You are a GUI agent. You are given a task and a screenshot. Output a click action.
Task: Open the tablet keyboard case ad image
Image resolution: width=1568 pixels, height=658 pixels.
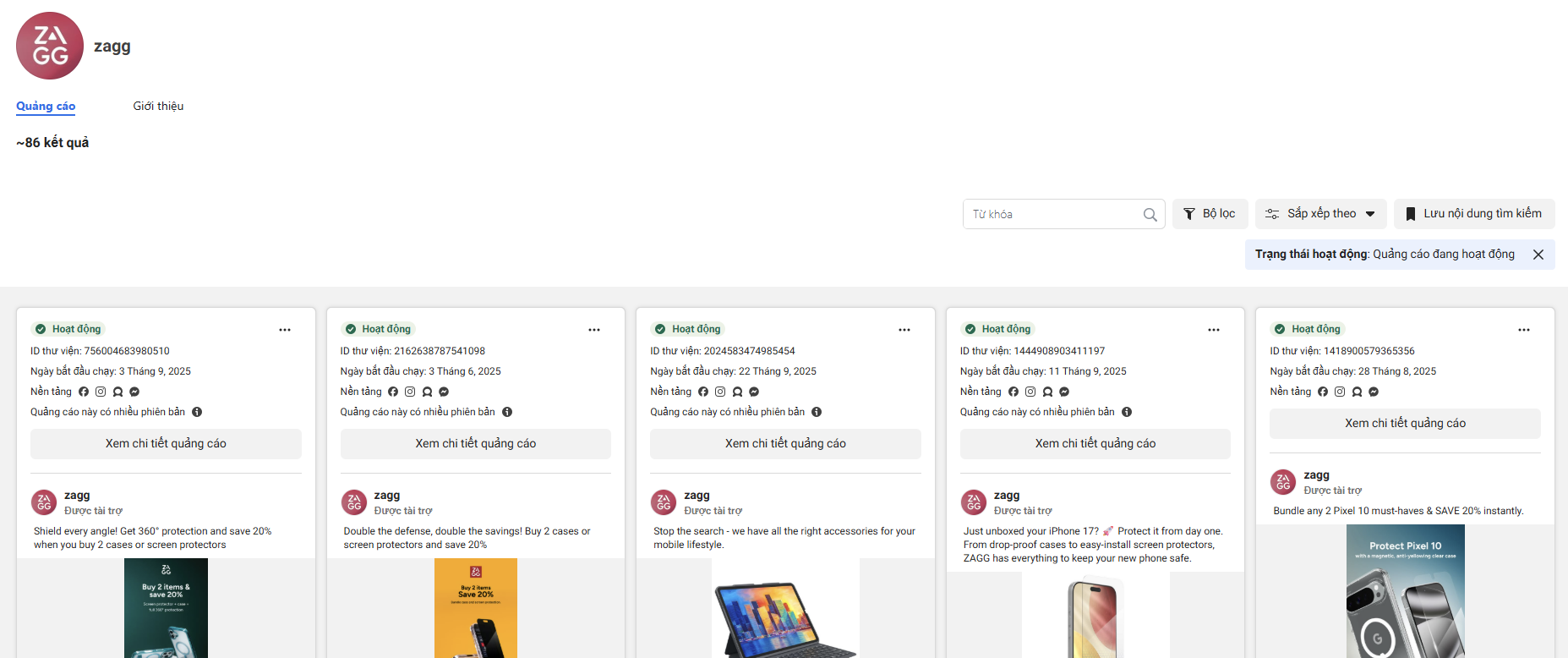785,608
